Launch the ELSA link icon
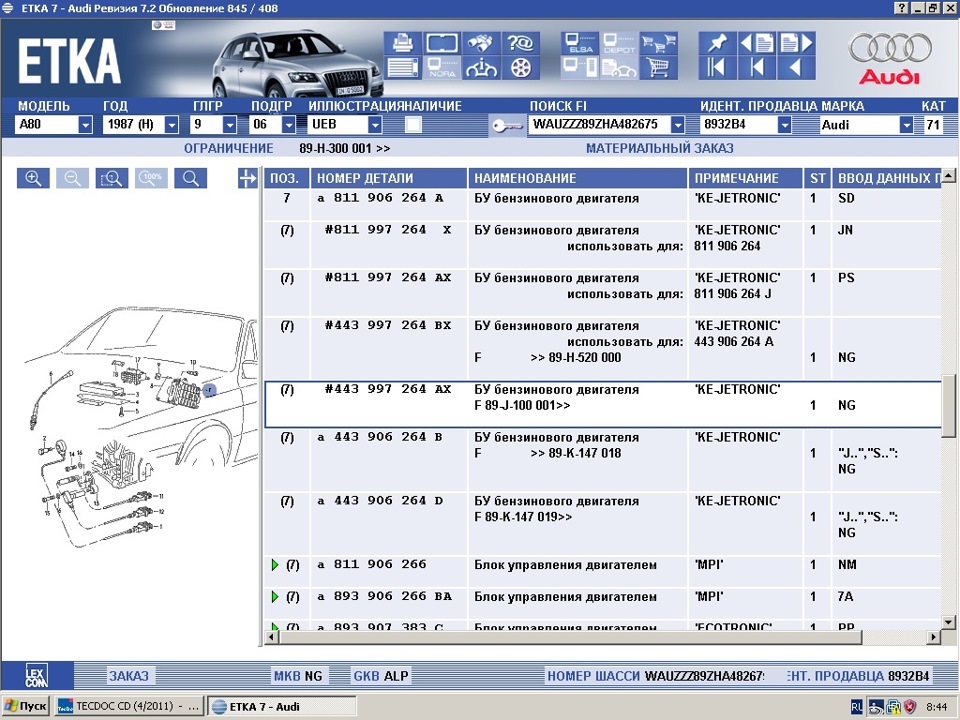This screenshot has width=960, height=720. (x=580, y=43)
